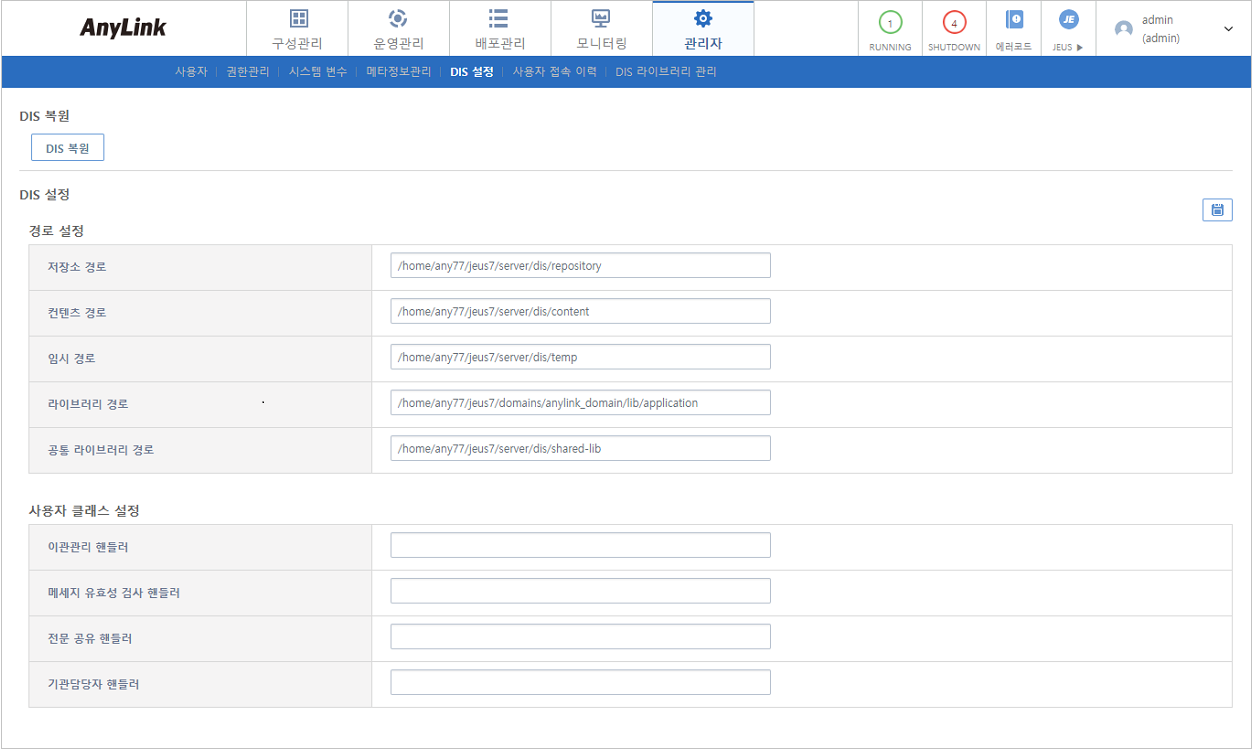Expand the admin user dropdown arrow

pyautogui.click(x=1228, y=29)
